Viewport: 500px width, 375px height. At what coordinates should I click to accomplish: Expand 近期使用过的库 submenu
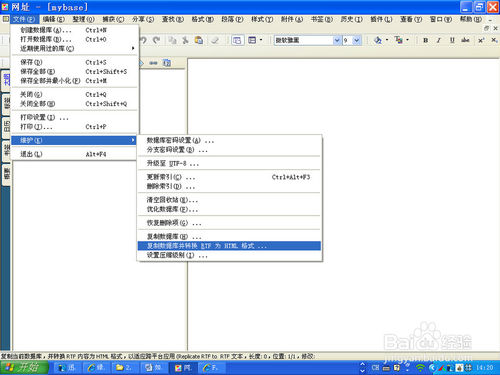[x=75, y=49]
